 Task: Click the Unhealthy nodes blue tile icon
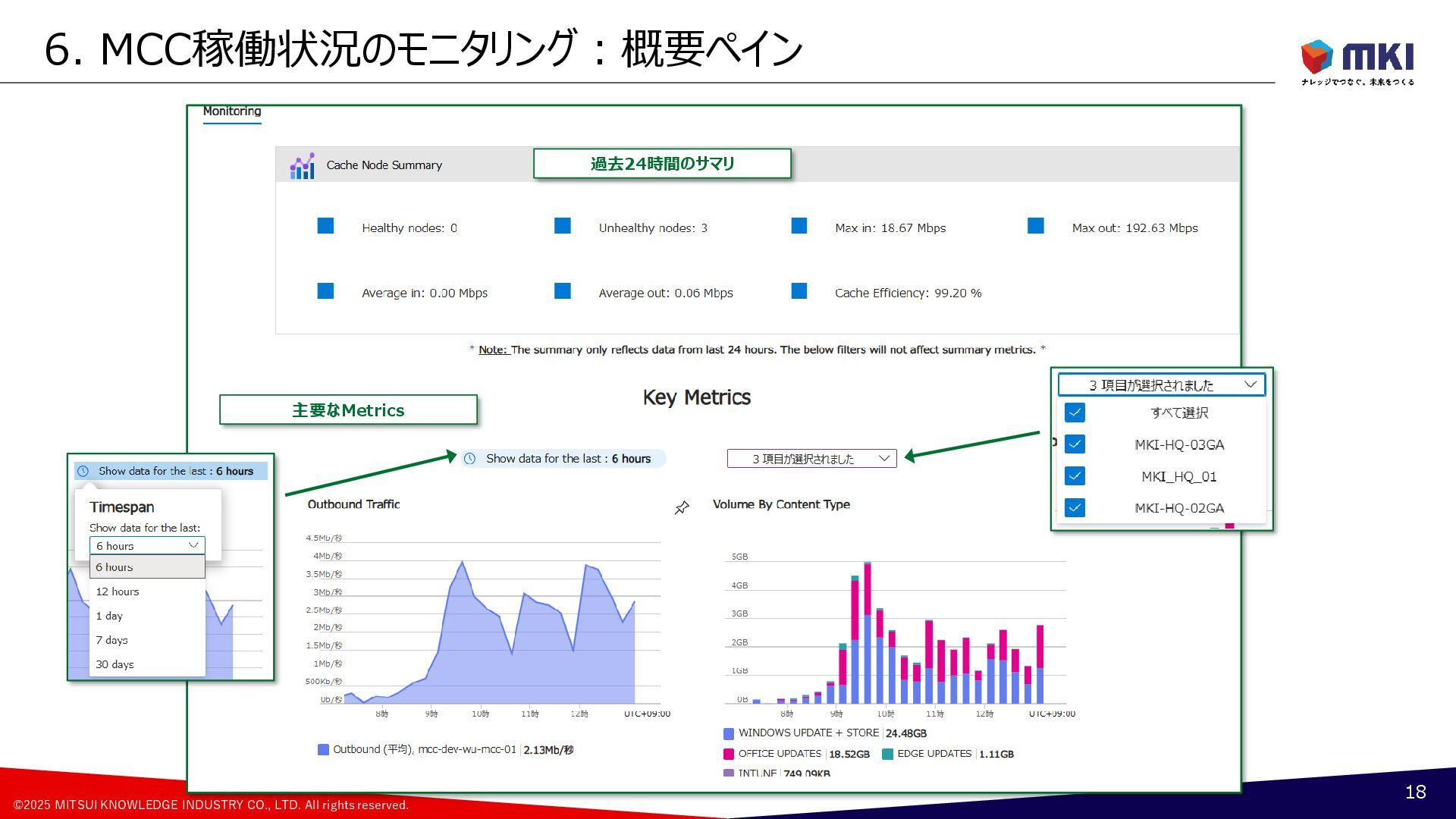coord(562,226)
